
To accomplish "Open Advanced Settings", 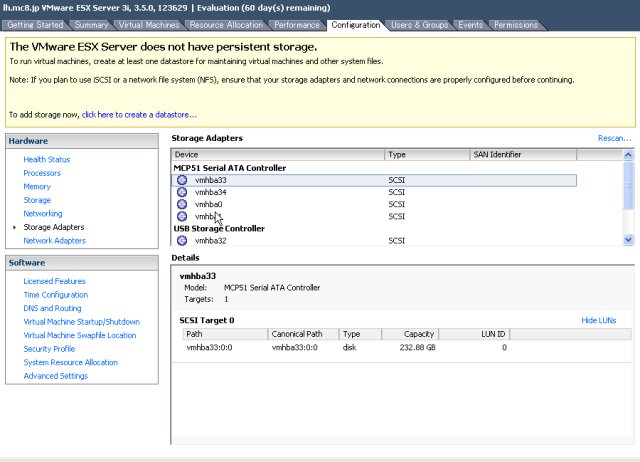I will [x=56, y=376].
